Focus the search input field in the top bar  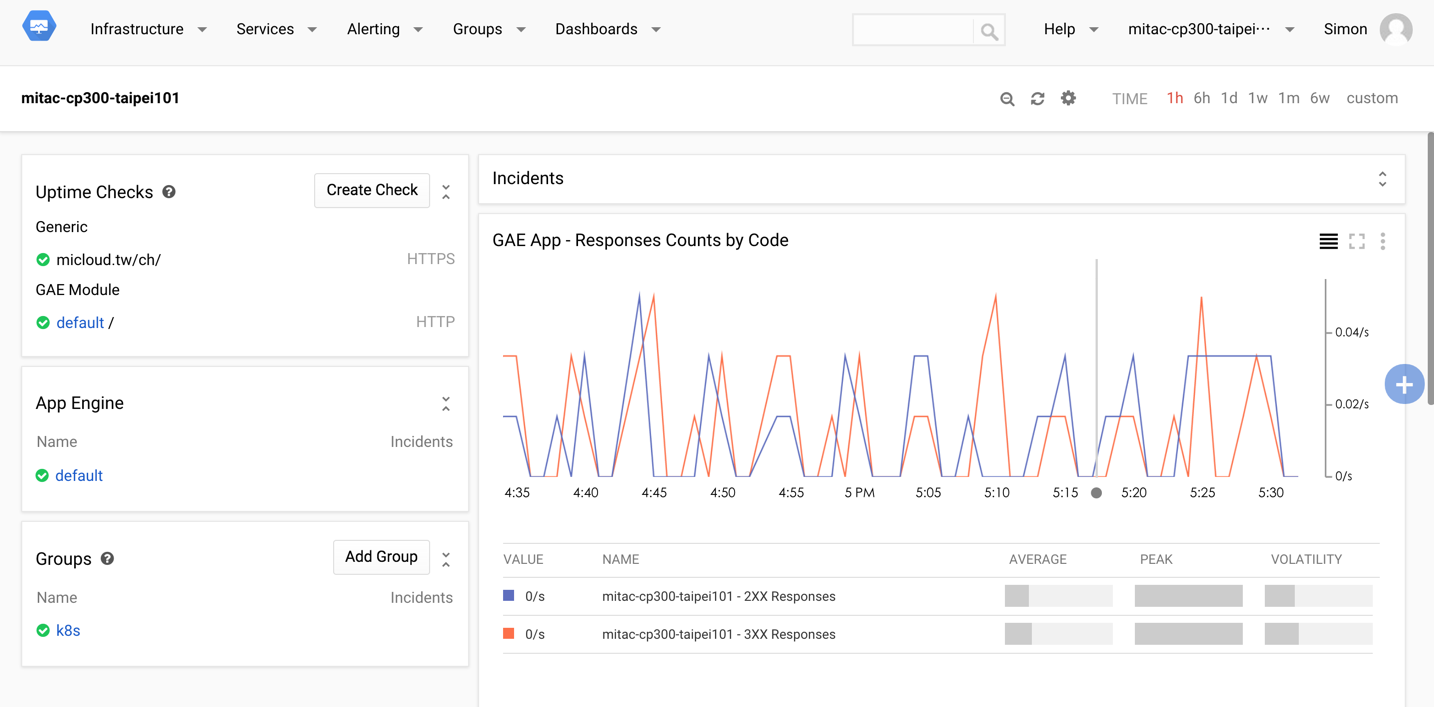(x=913, y=31)
